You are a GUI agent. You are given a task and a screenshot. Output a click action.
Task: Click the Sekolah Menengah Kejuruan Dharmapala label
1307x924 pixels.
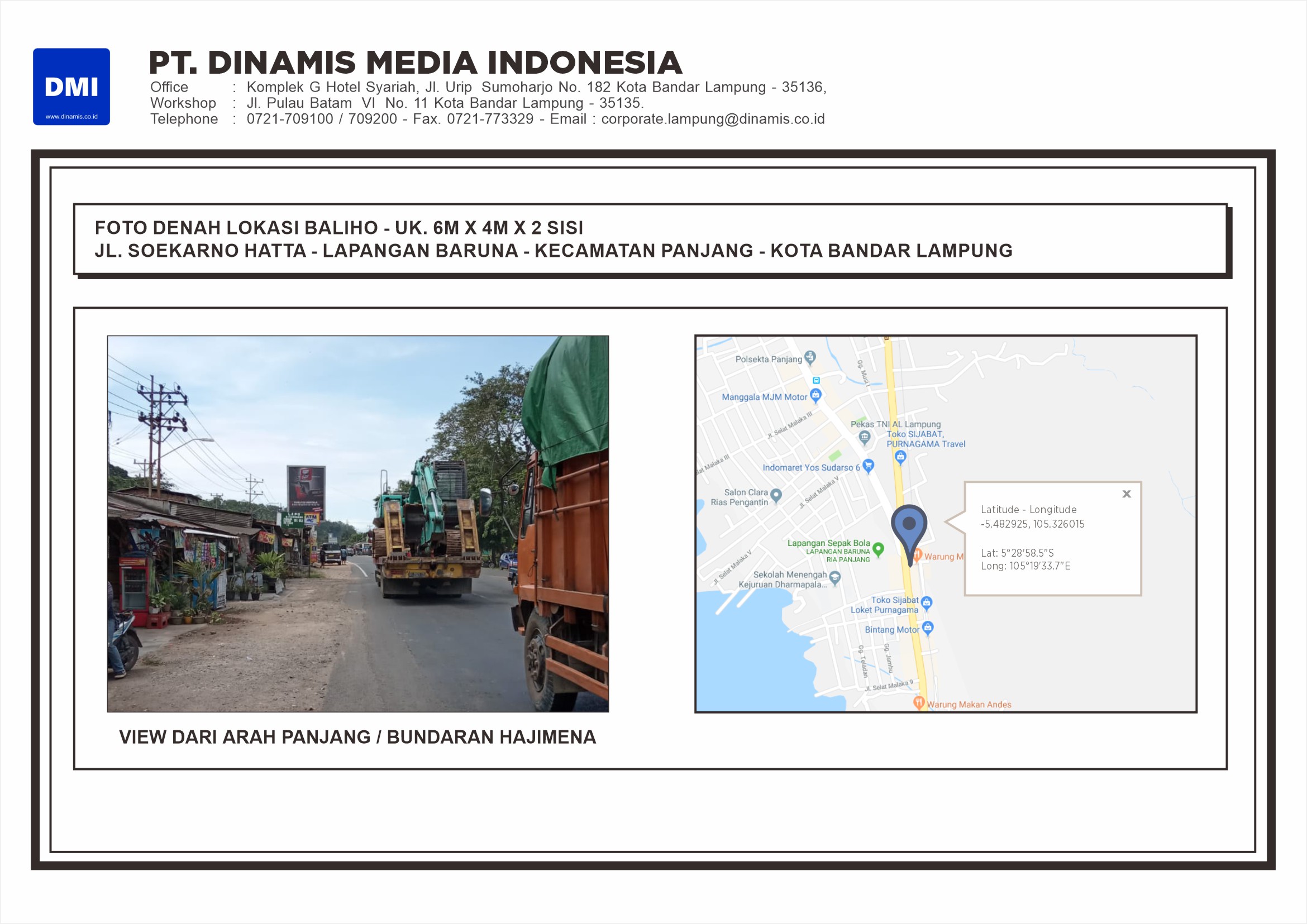pos(783,579)
